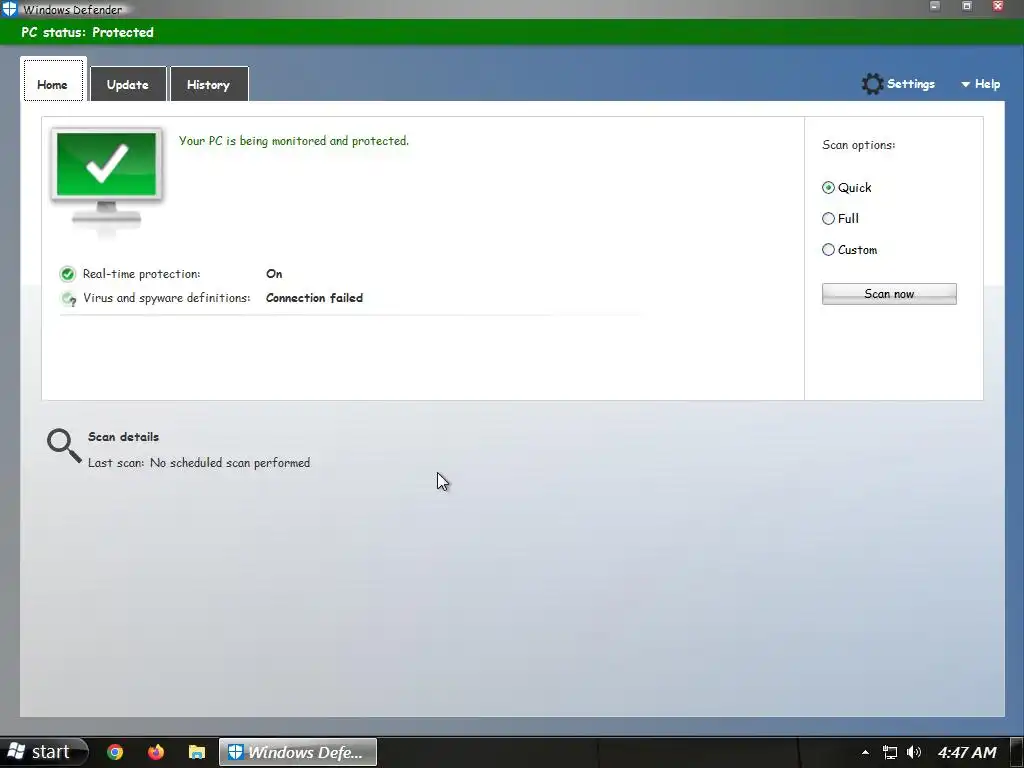This screenshot has width=1024, height=768.
Task: Expand the Help dropdown menu
Action: click(980, 84)
